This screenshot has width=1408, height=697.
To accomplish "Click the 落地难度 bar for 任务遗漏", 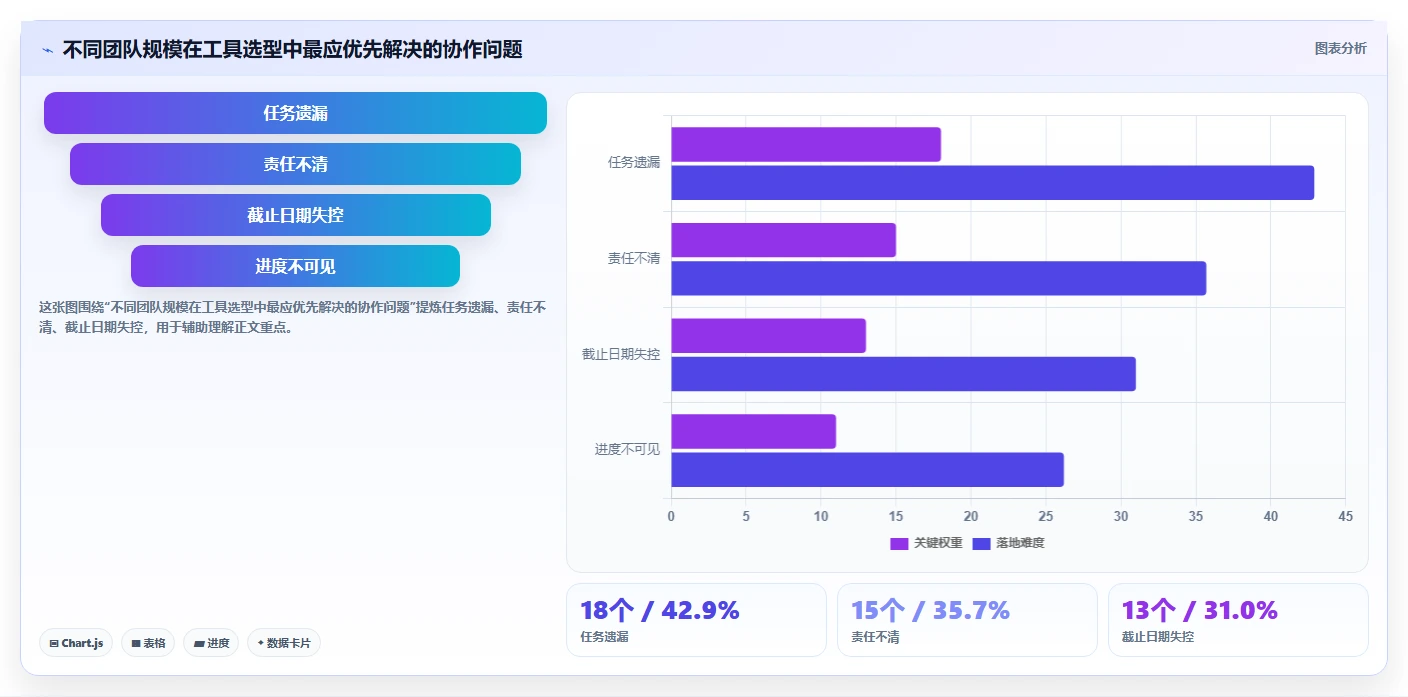I will tap(992, 183).
